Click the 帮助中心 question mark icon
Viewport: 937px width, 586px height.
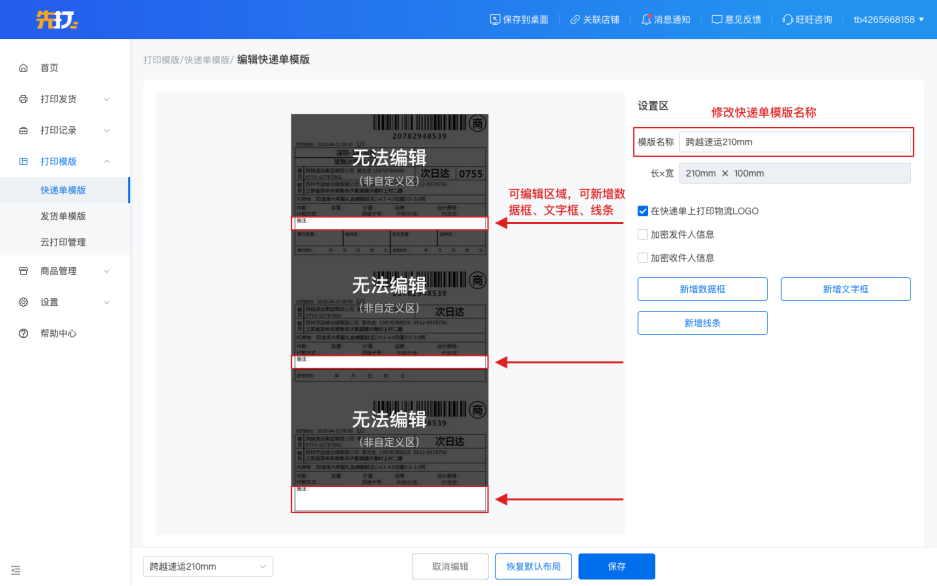[23, 333]
